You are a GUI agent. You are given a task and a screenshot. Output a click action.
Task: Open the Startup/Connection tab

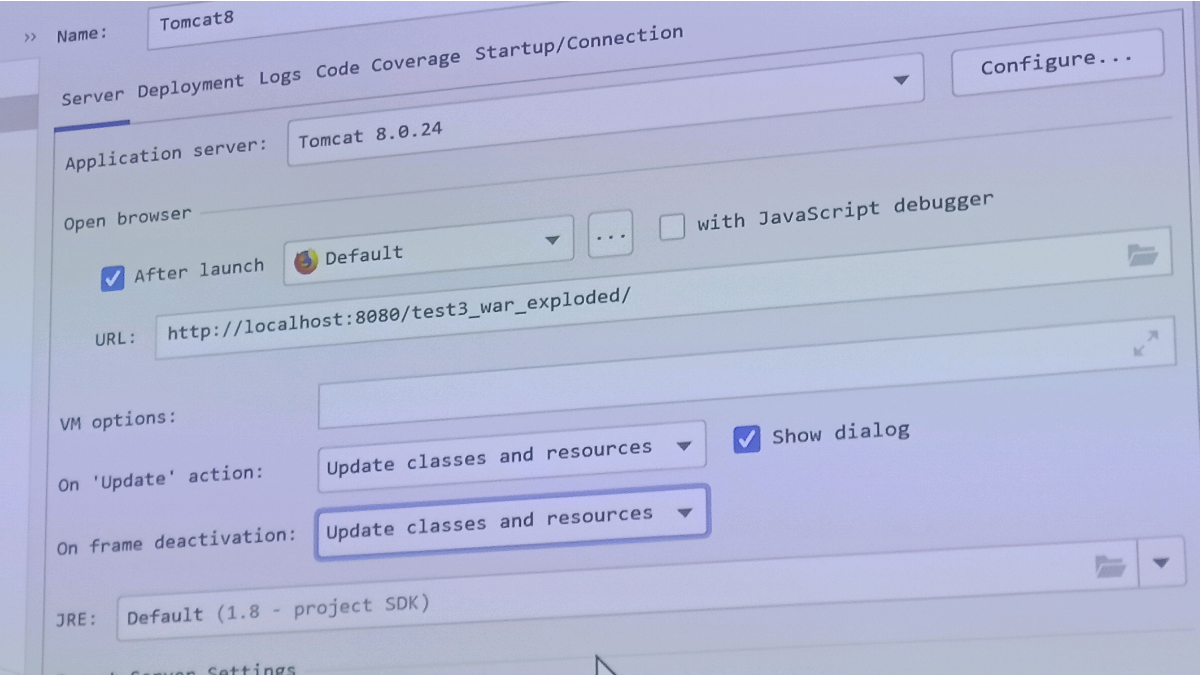579,44
